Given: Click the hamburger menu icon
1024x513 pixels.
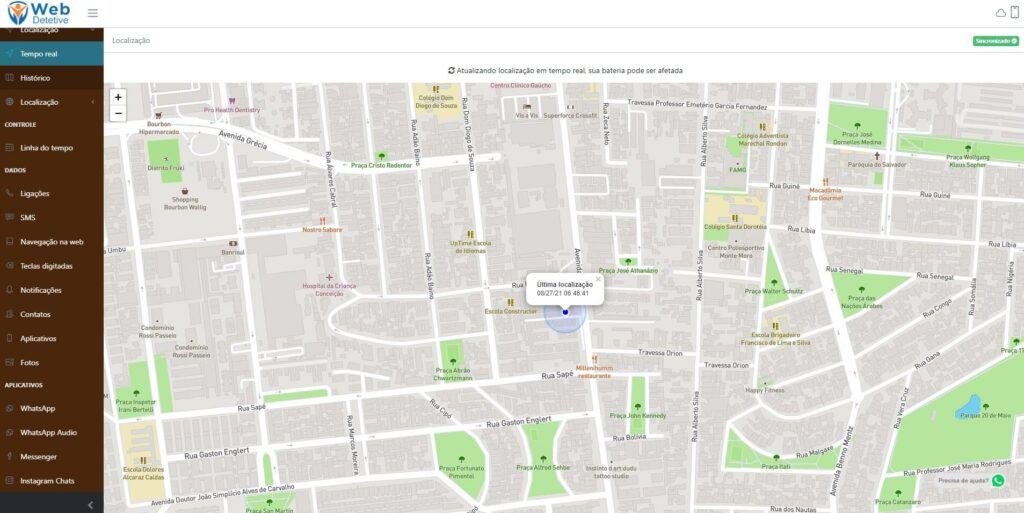Looking at the screenshot, I should (x=93, y=13).
